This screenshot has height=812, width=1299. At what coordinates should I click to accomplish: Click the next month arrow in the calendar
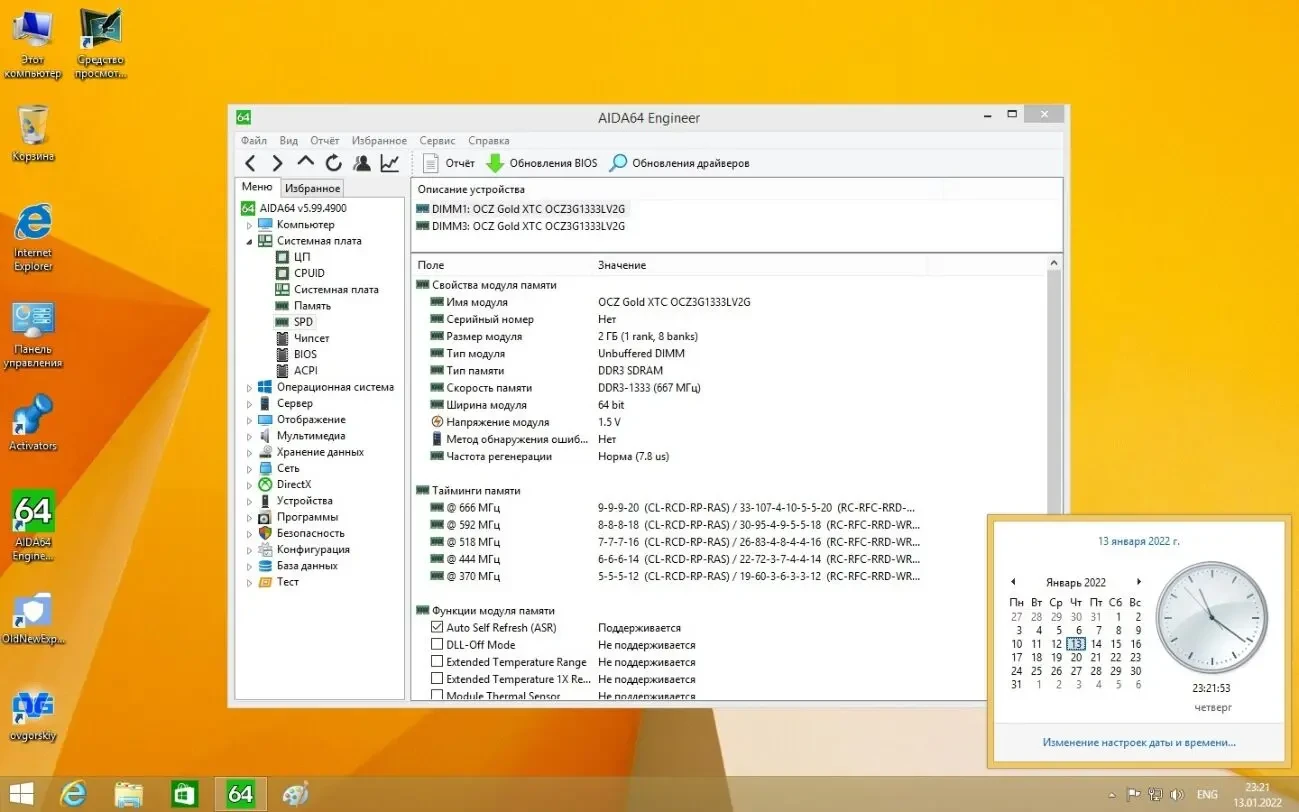(1139, 582)
